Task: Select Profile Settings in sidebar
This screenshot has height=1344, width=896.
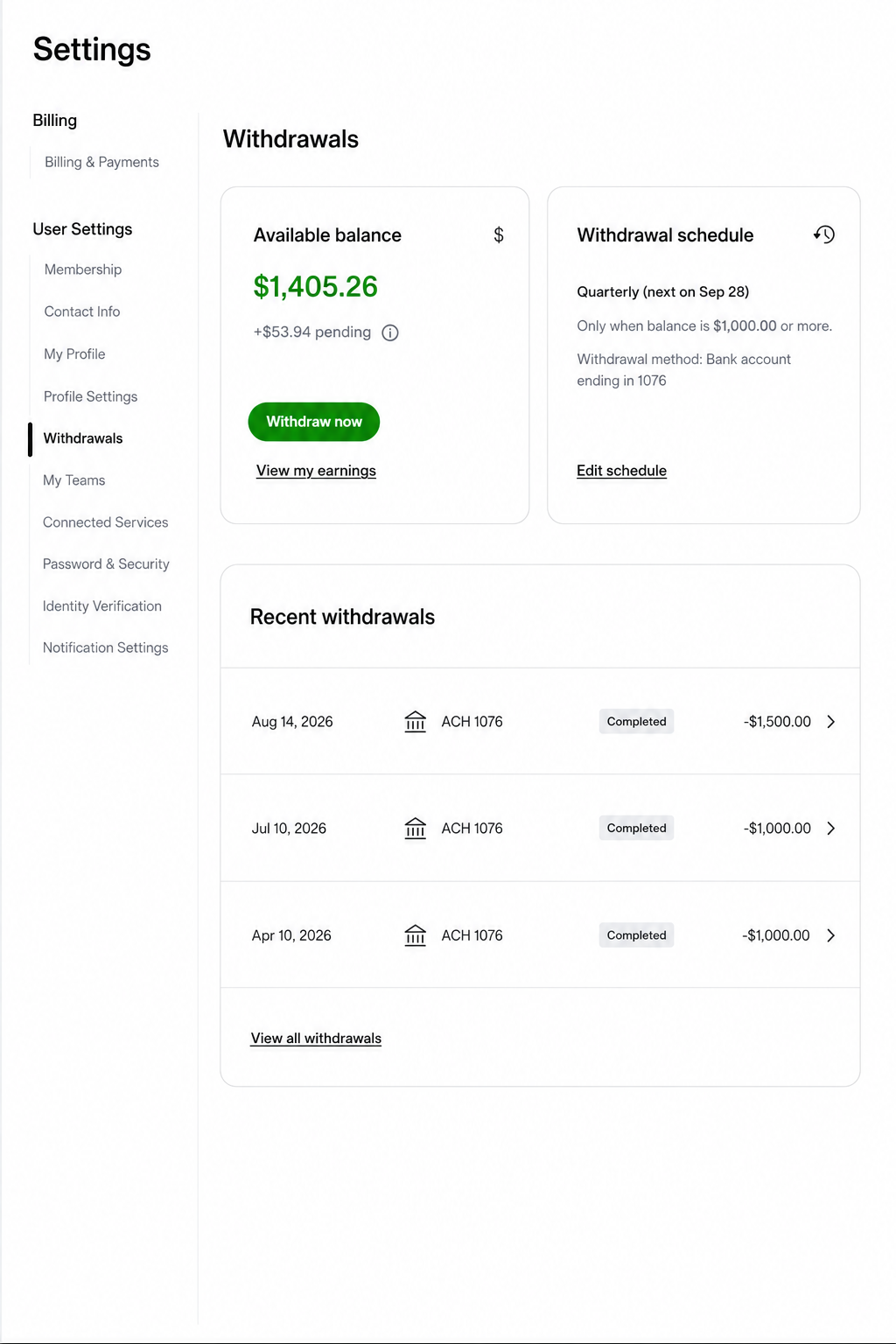Action: pyautogui.click(x=91, y=396)
